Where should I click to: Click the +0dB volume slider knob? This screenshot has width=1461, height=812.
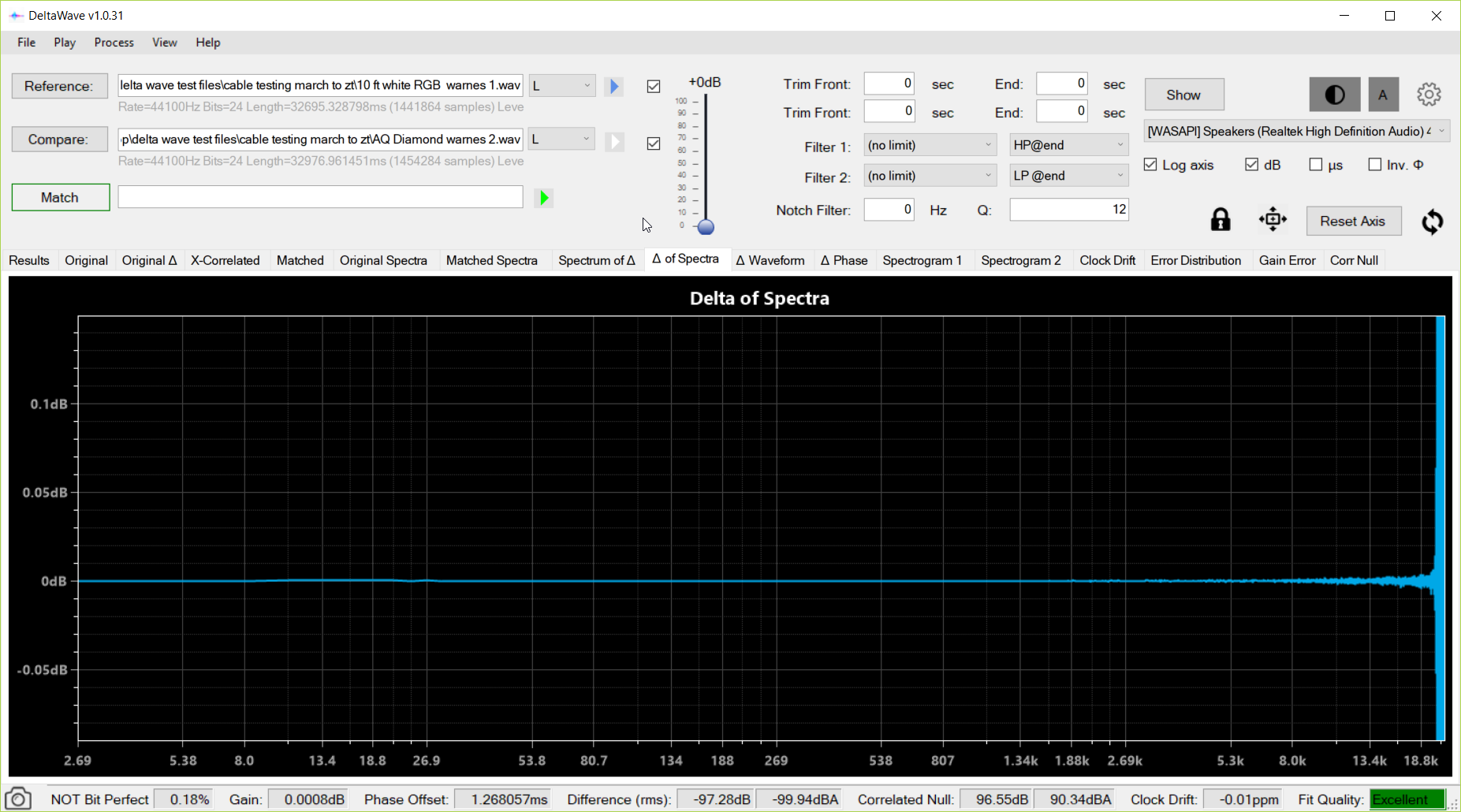pyautogui.click(x=706, y=227)
